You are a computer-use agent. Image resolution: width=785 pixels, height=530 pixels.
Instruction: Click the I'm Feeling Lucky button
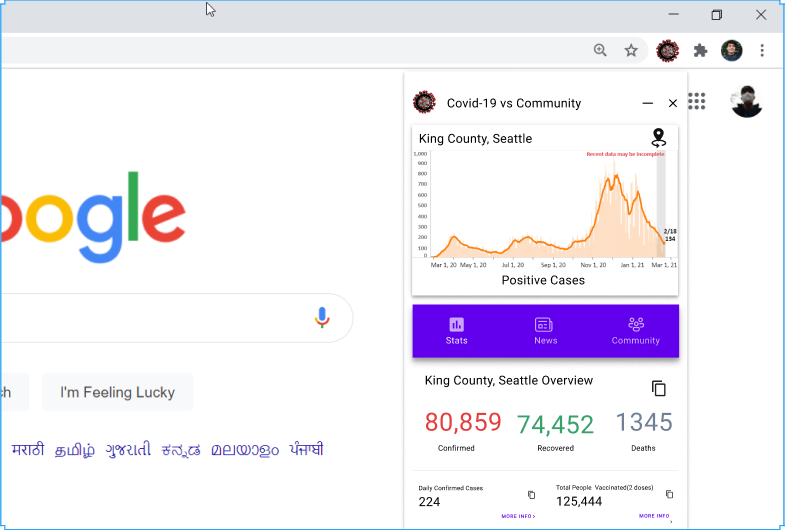[x=118, y=392]
